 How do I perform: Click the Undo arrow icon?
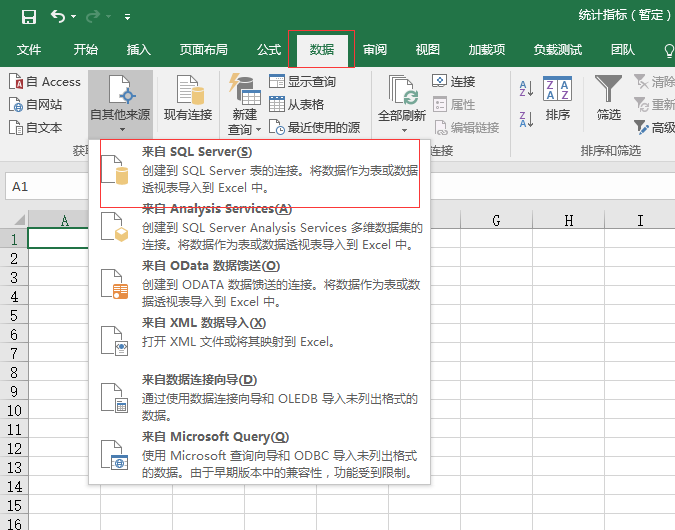click(x=58, y=16)
